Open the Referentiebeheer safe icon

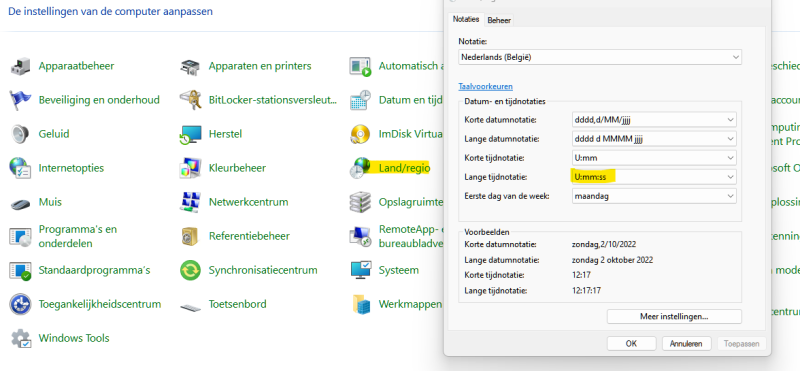tap(190, 236)
